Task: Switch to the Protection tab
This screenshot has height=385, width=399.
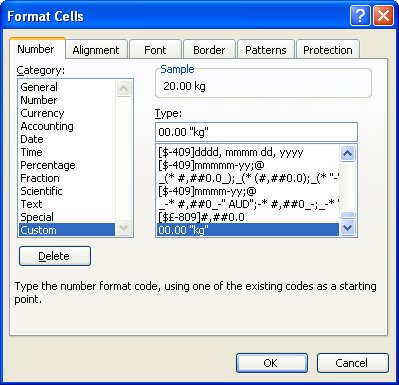Action: (328, 50)
